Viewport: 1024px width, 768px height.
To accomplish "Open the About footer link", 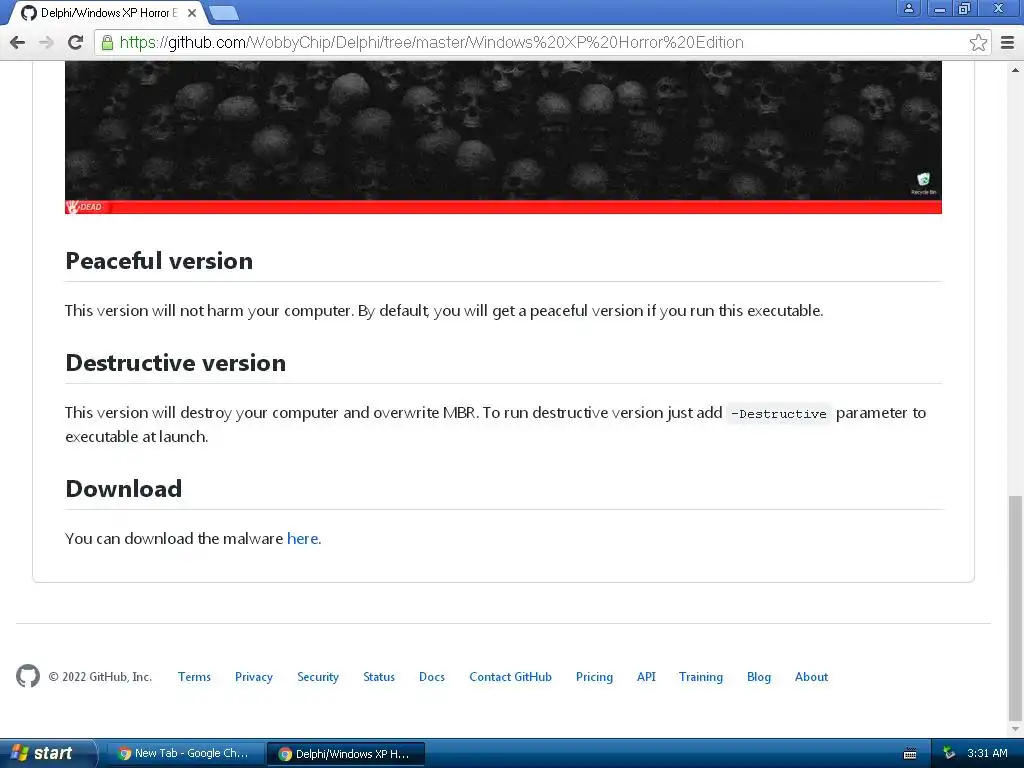I will (x=811, y=677).
